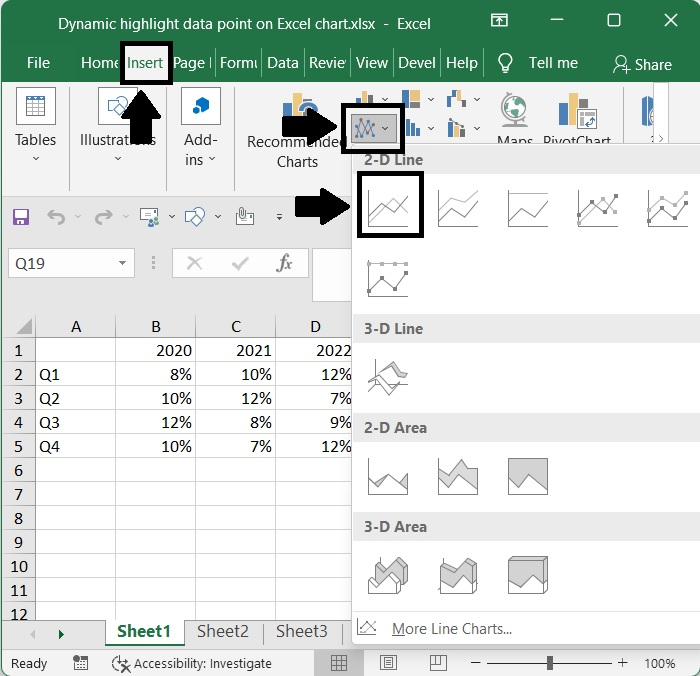Toggle Page Layout view in status bar
This screenshot has height=676, width=700.
click(388, 663)
